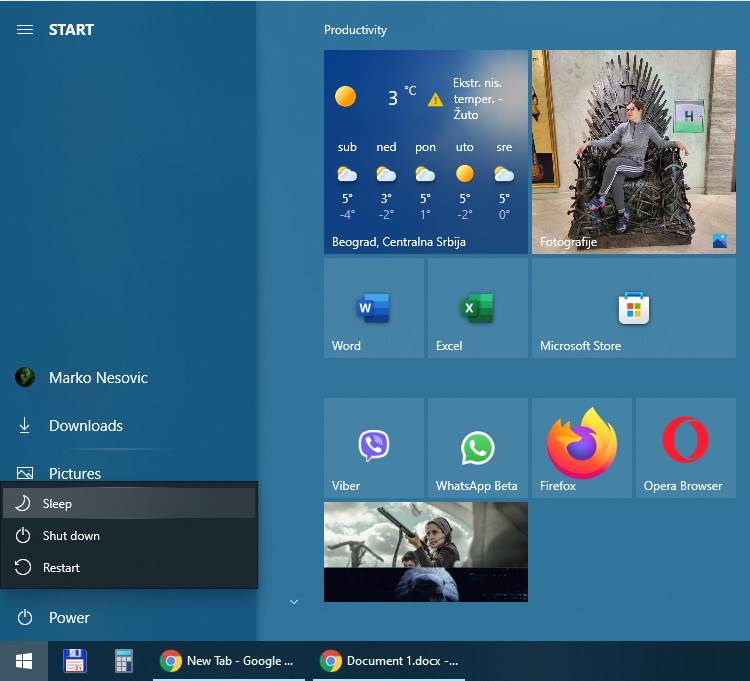The height and width of the screenshot is (681, 750).
Task: Open the hamburger menu next to START
Action: pyautogui.click(x=25, y=30)
